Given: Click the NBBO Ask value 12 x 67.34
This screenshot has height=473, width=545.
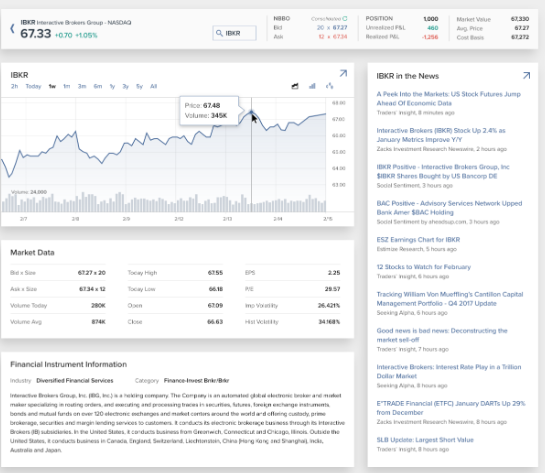Looking at the screenshot, I should coord(333,36).
